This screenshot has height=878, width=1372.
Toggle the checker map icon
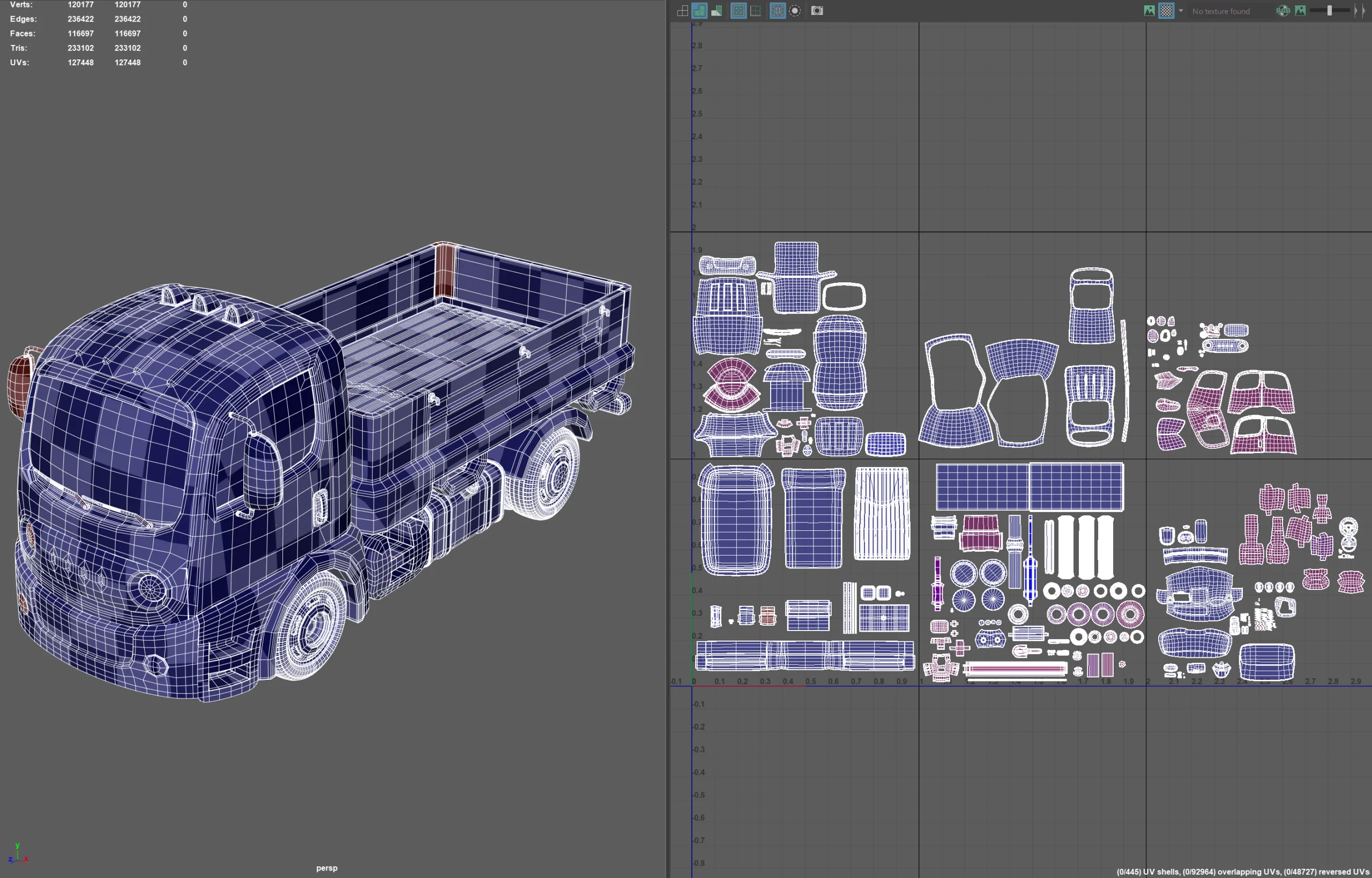click(x=1166, y=11)
